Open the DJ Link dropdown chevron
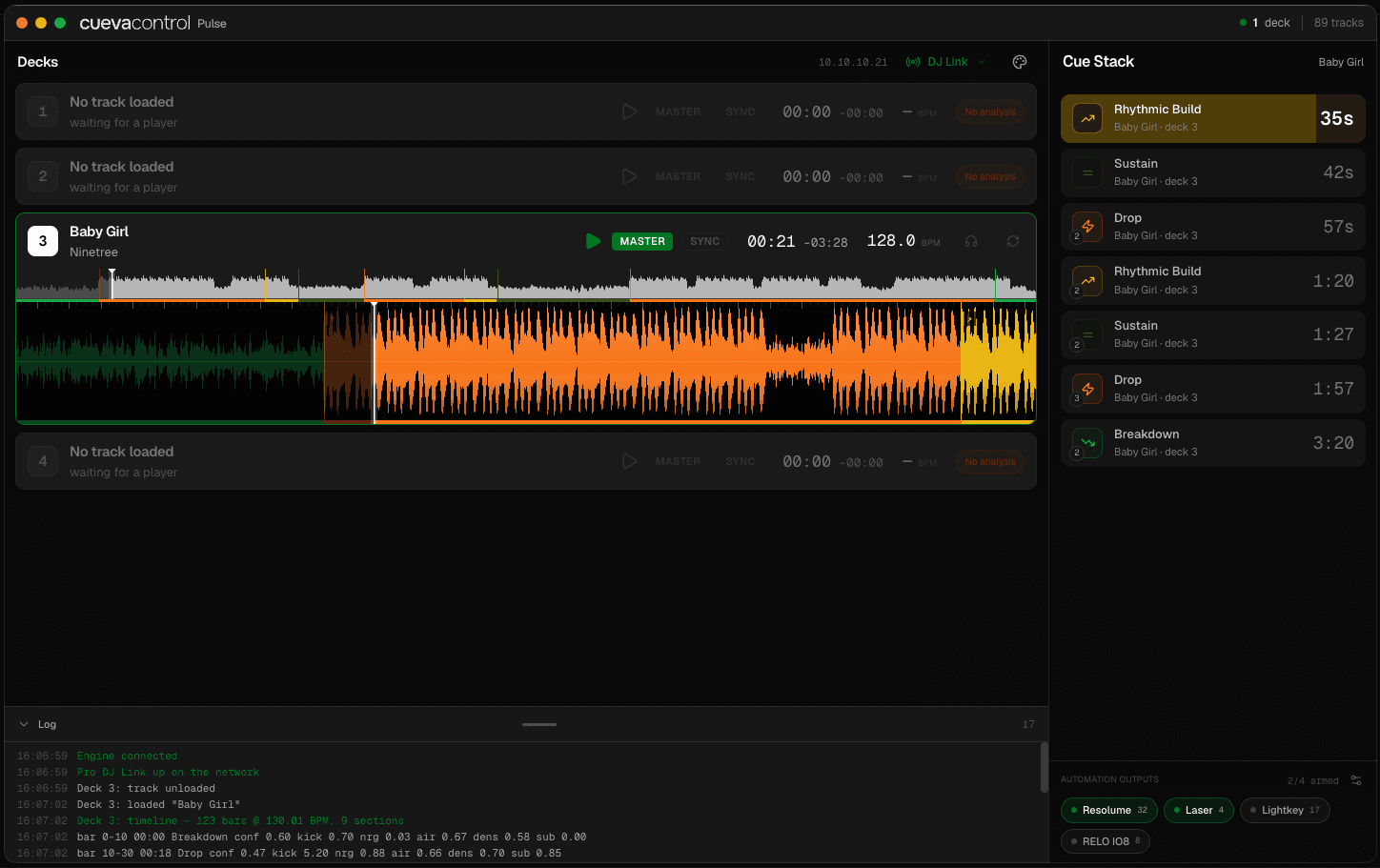This screenshot has width=1380, height=868. [982, 62]
